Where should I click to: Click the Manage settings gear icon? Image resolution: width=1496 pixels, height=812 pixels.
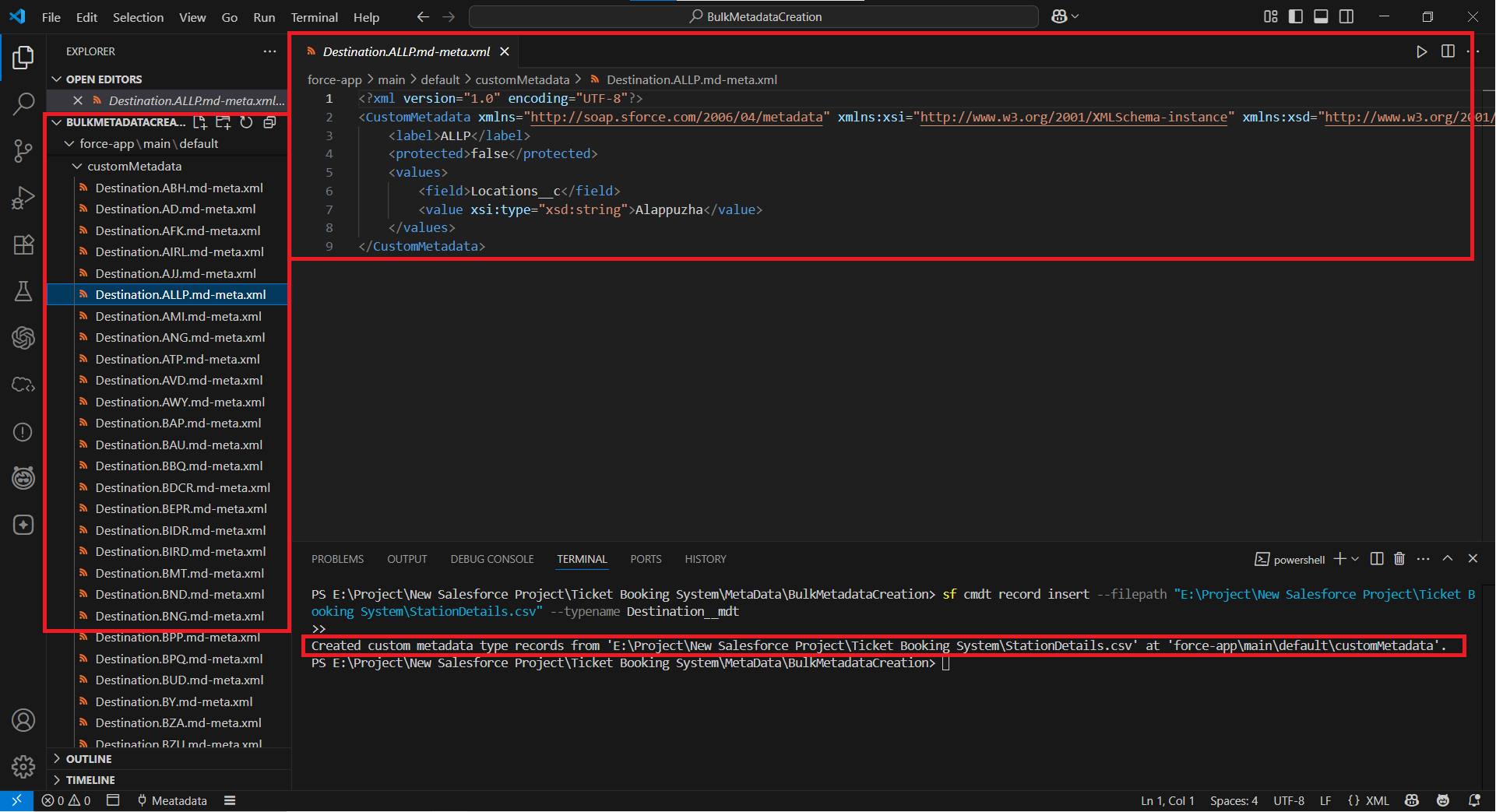coord(23,767)
